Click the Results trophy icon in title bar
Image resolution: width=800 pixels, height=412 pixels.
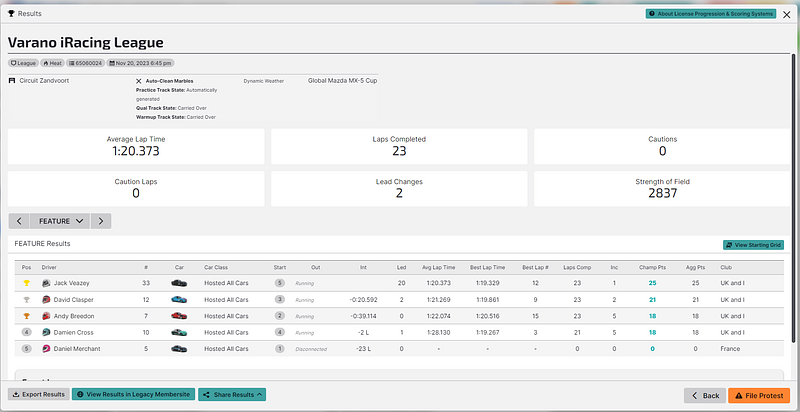(11, 14)
